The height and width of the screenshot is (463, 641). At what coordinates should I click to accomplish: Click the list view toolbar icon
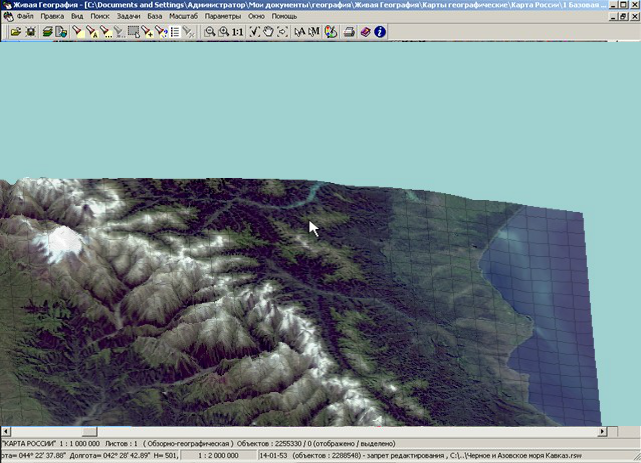point(175,32)
